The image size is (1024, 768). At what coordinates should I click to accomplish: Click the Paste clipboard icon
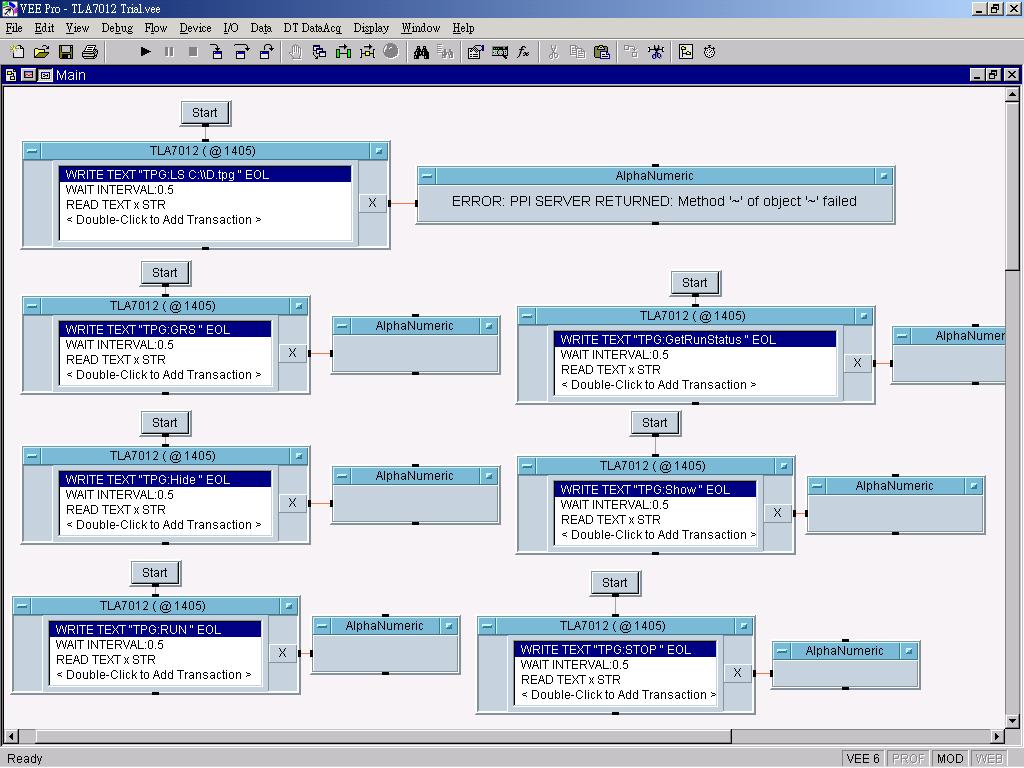coord(601,52)
